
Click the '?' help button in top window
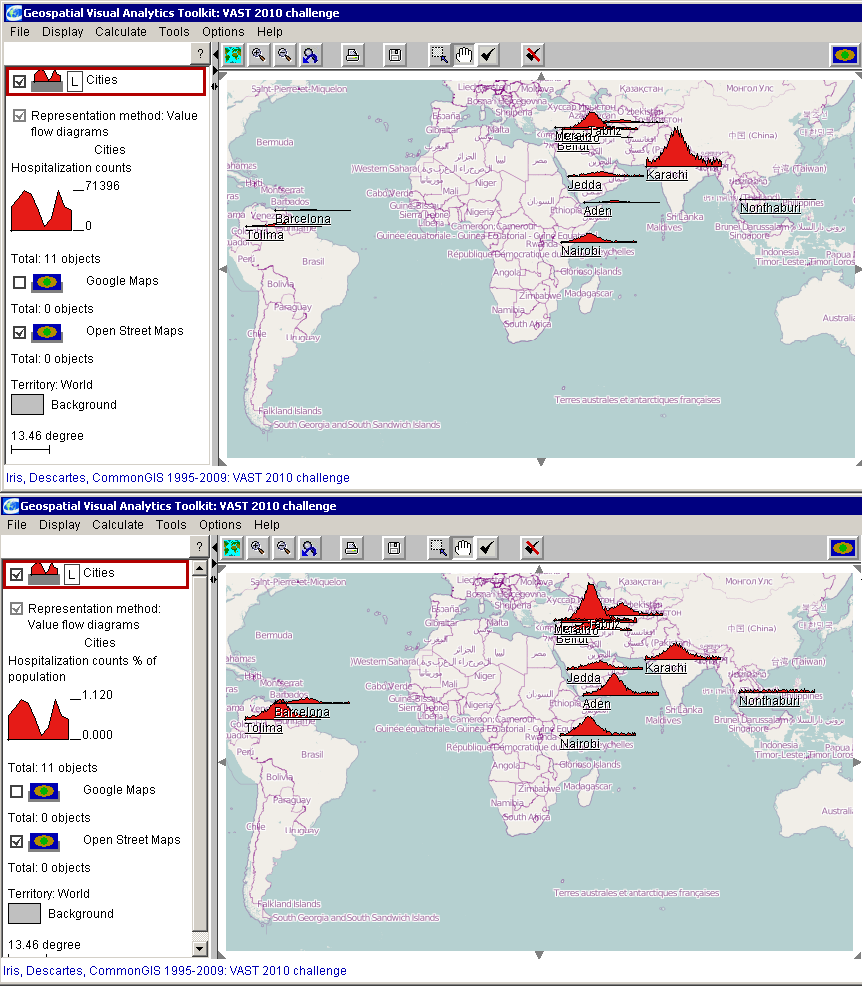[200, 54]
